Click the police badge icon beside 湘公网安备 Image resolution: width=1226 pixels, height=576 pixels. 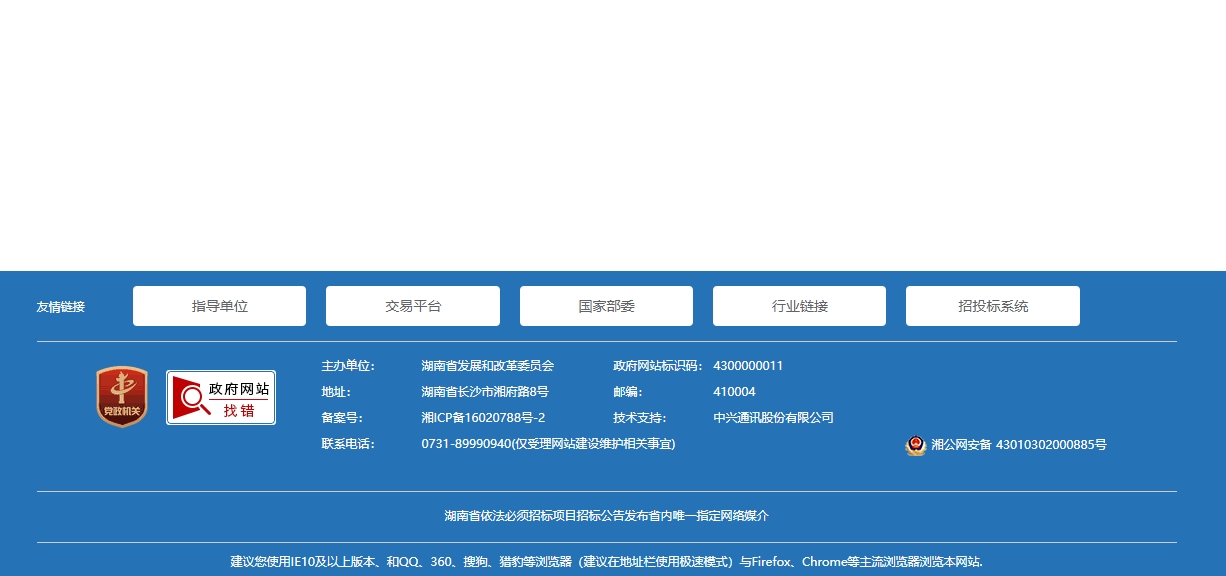(915, 445)
